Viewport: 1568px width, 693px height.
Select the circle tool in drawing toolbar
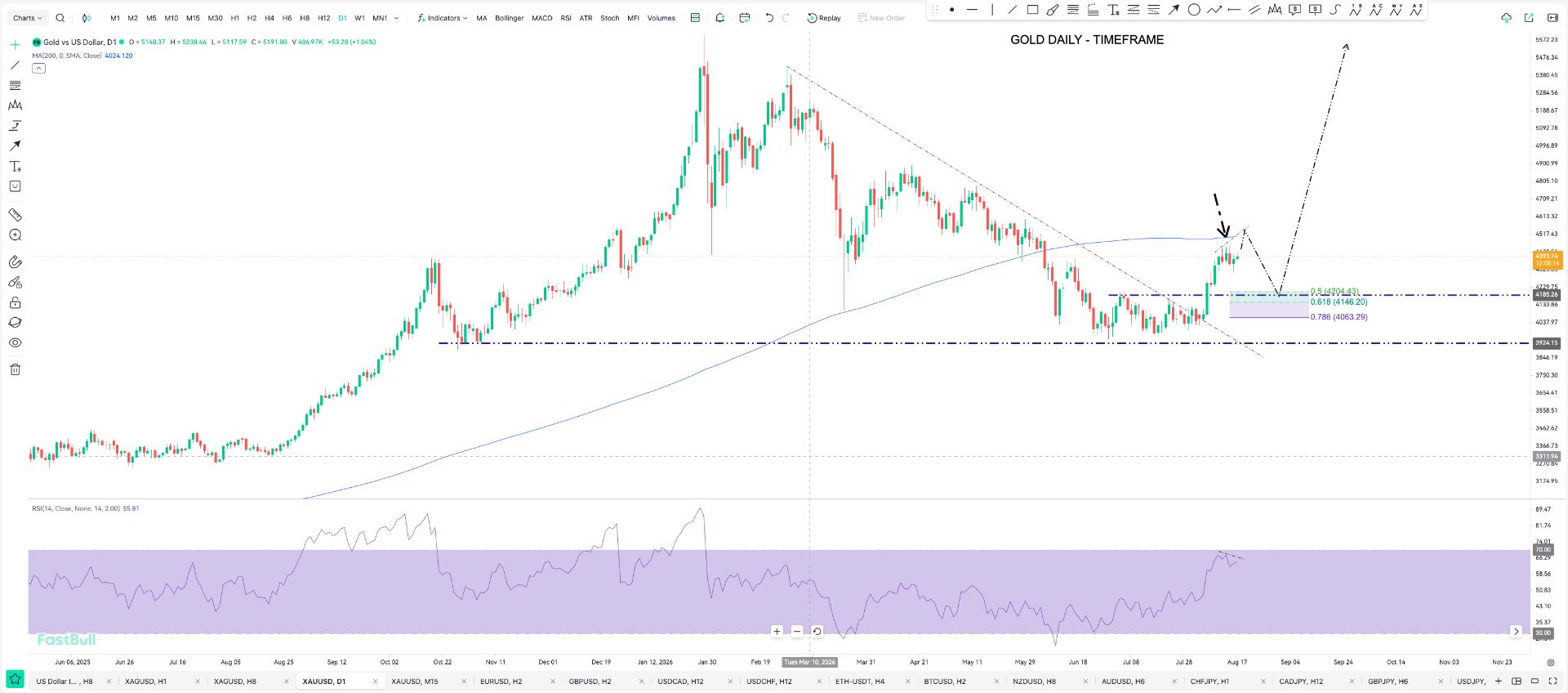pyautogui.click(x=1194, y=10)
